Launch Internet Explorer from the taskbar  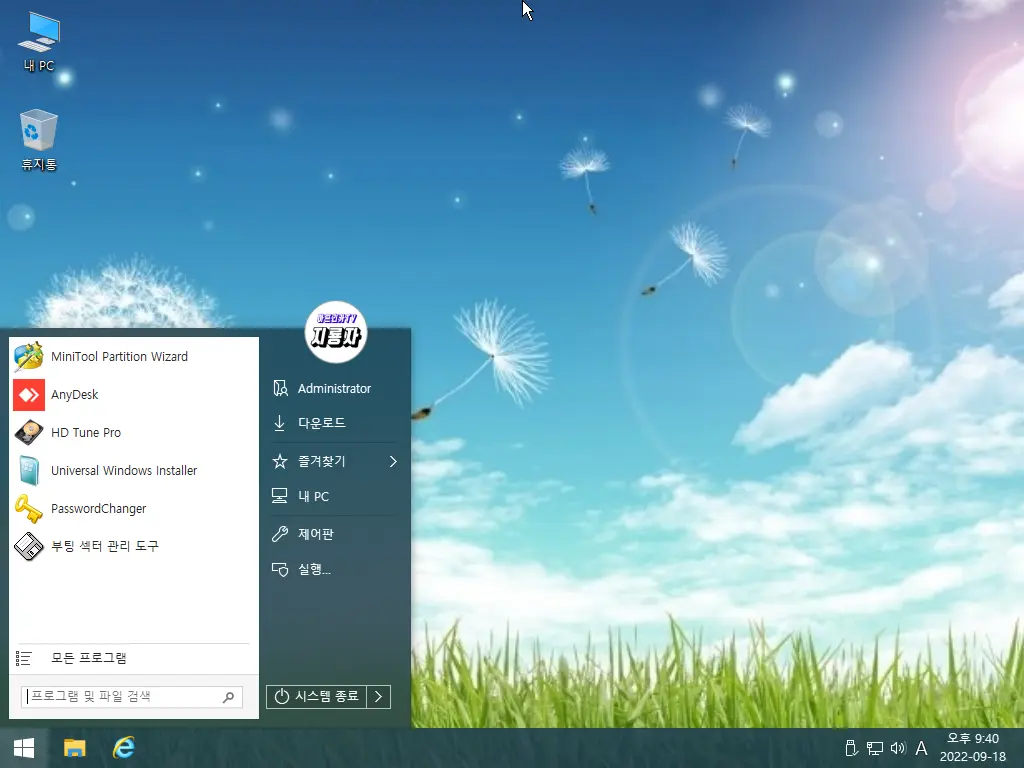click(124, 747)
